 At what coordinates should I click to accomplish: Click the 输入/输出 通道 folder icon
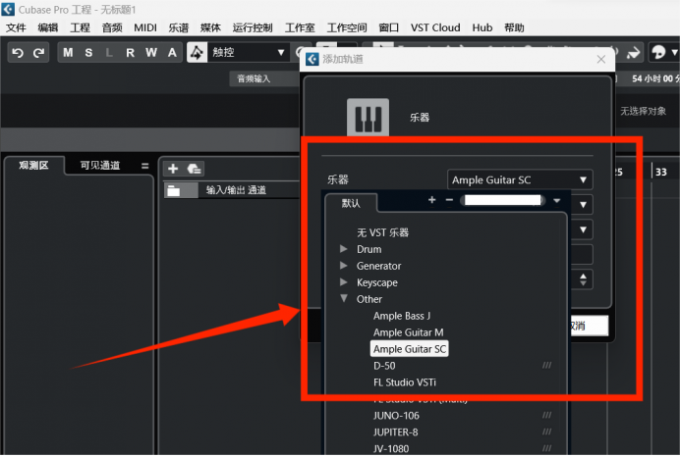(174, 190)
